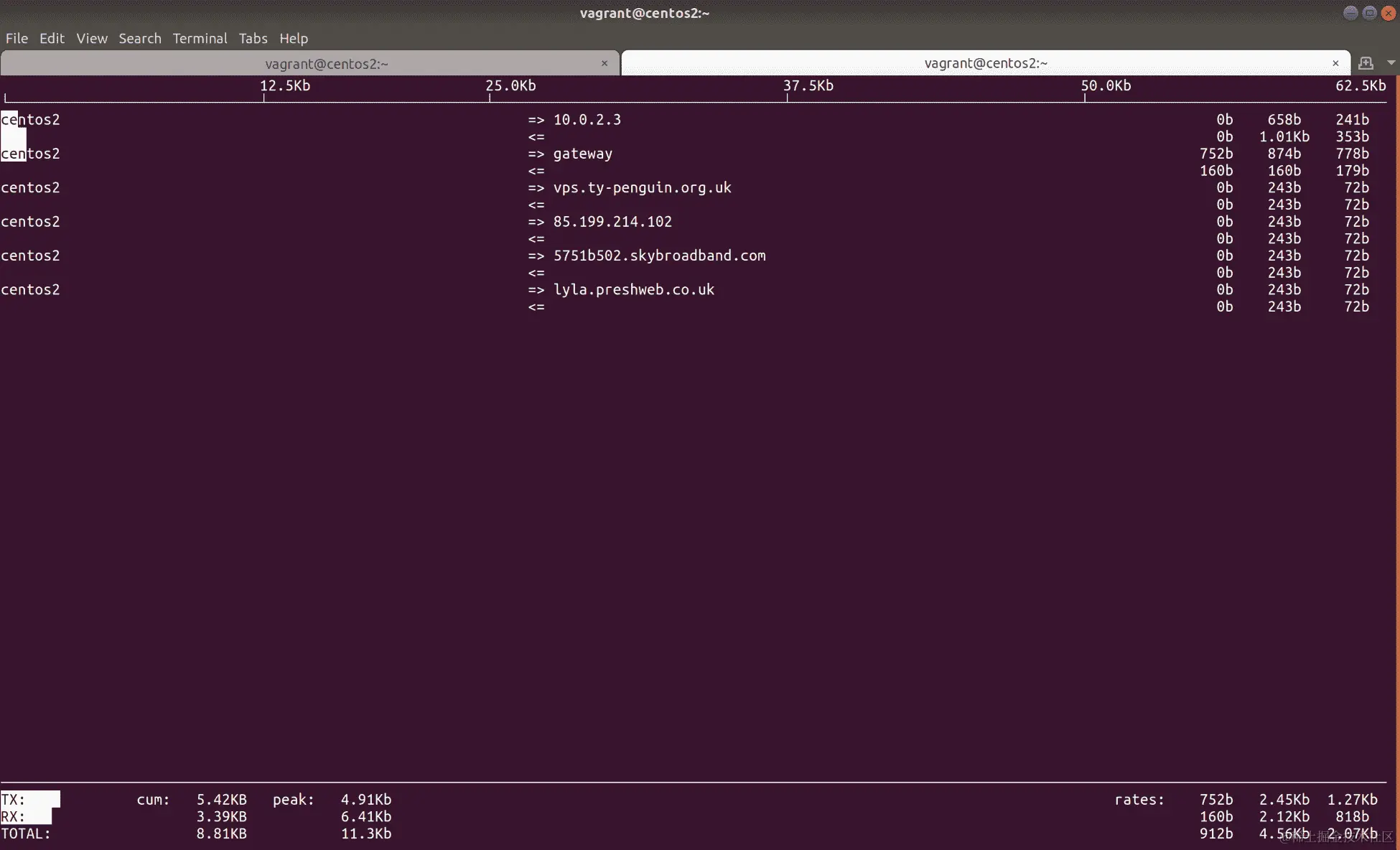Open the File menu
1400x850 pixels.
17,38
